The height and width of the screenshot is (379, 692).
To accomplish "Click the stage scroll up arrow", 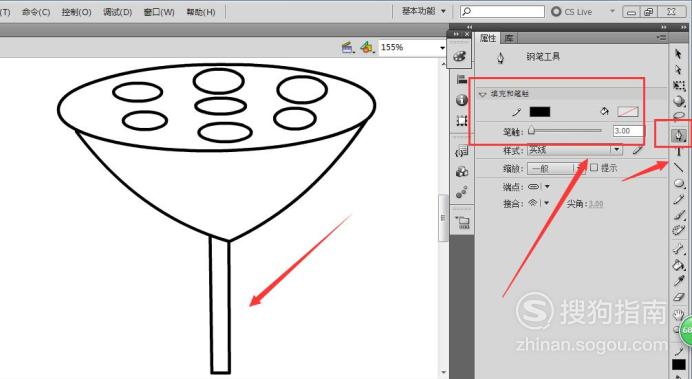I will (443, 63).
